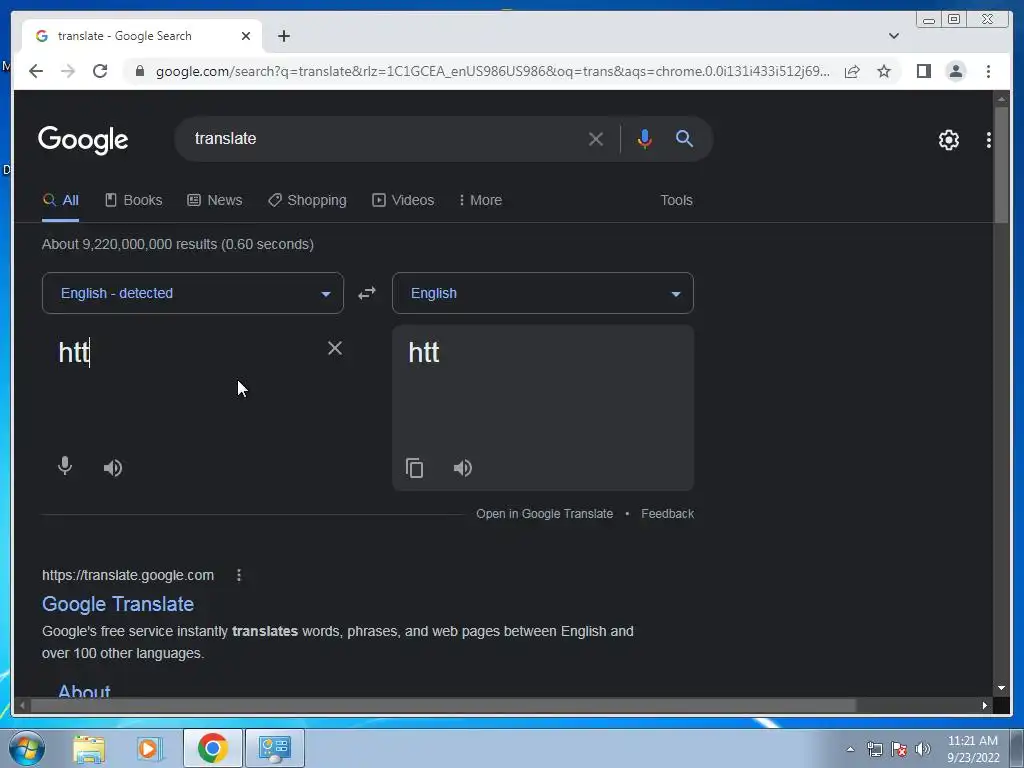The width and height of the screenshot is (1024, 768).
Task: Open the Windows Start menu
Action: coord(26,748)
